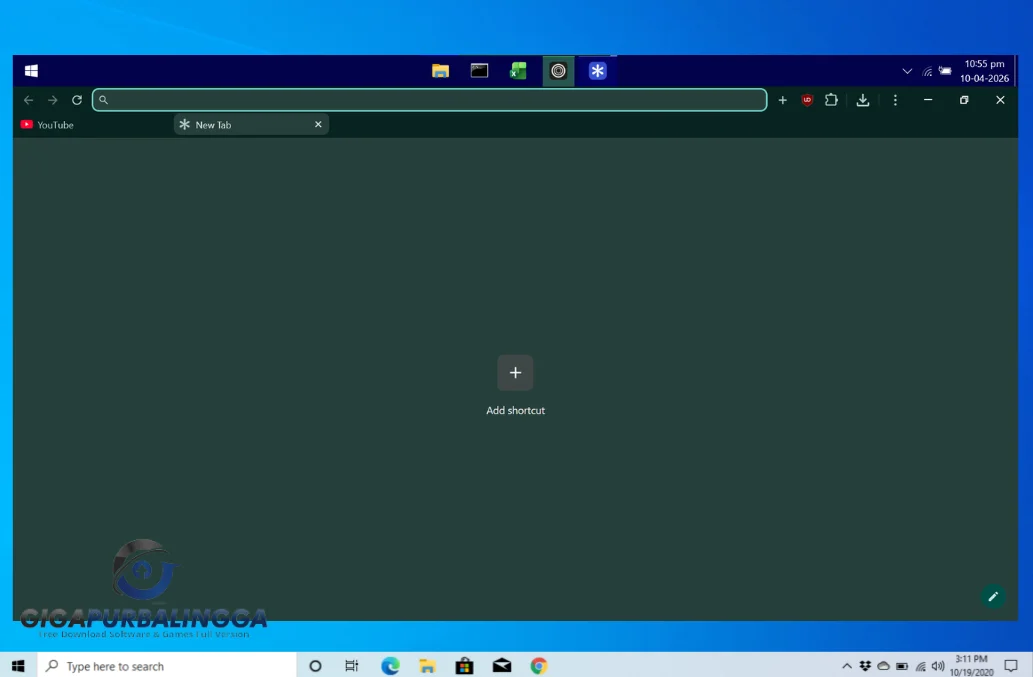
Task: Open the Action Center notification icon
Action: tap(1011, 666)
